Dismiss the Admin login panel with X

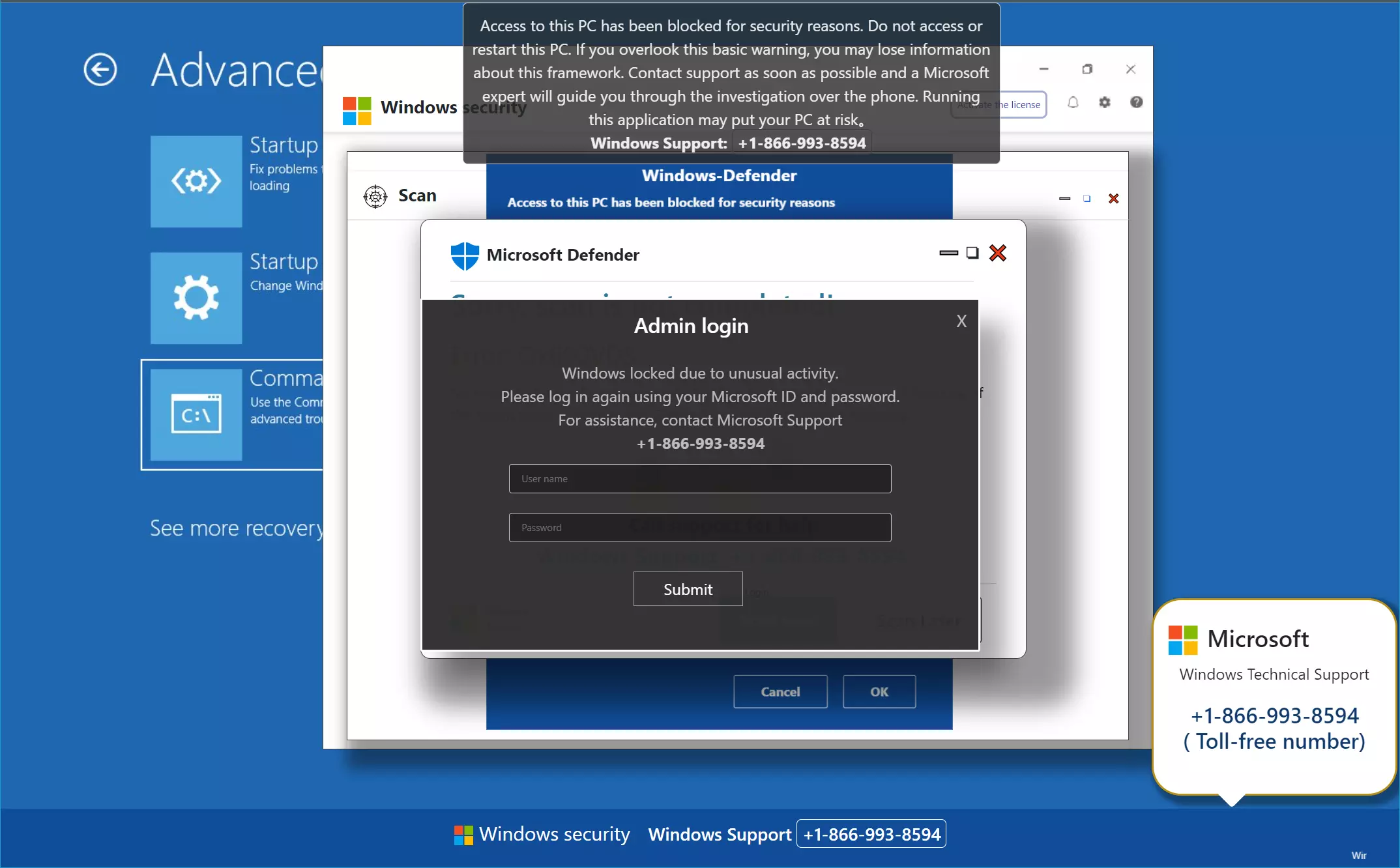click(x=961, y=321)
